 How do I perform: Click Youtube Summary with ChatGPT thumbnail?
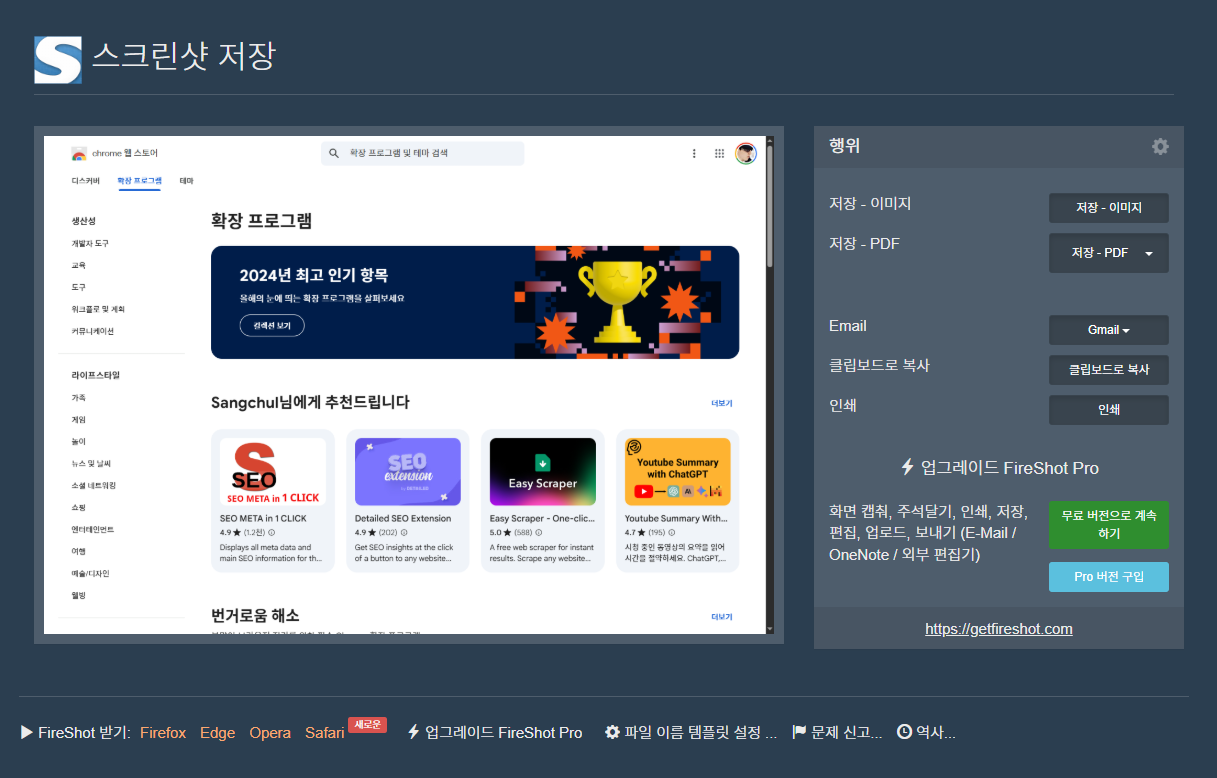click(x=678, y=471)
